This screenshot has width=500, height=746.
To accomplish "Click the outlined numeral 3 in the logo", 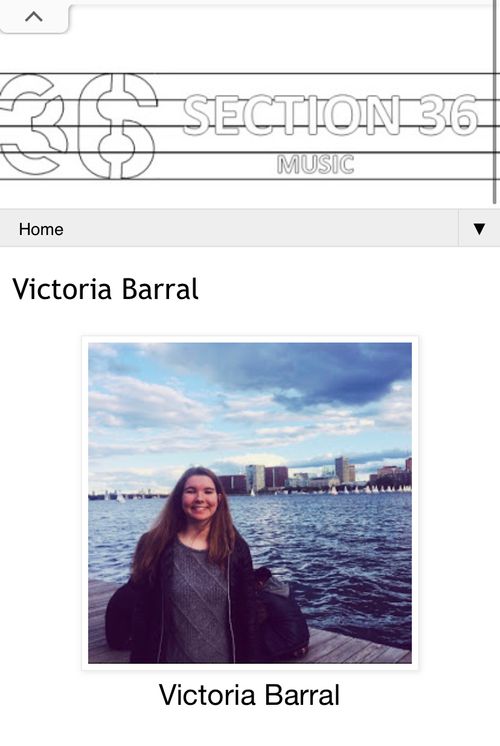I will click(x=31, y=125).
